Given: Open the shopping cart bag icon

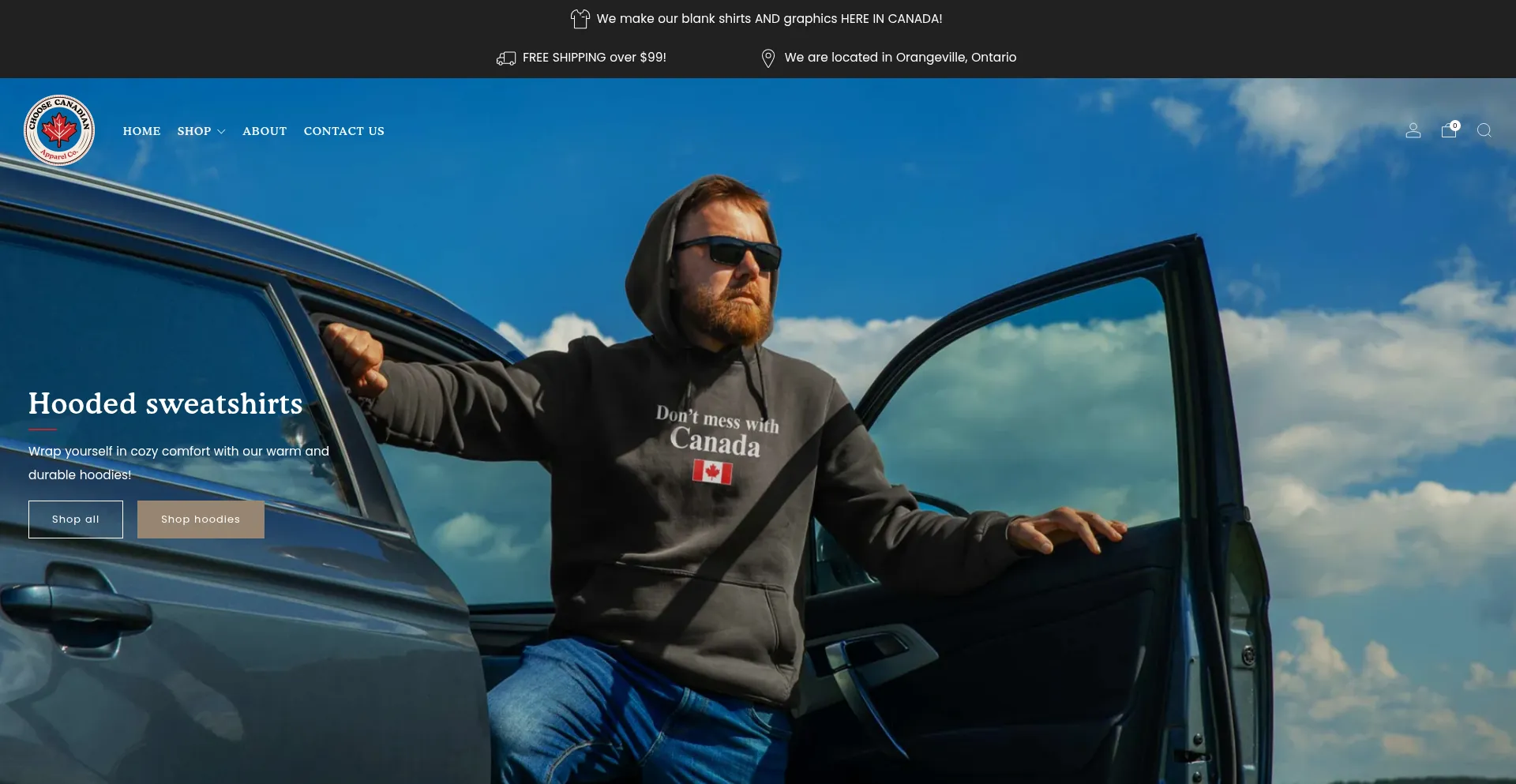Looking at the screenshot, I should (x=1449, y=131).
